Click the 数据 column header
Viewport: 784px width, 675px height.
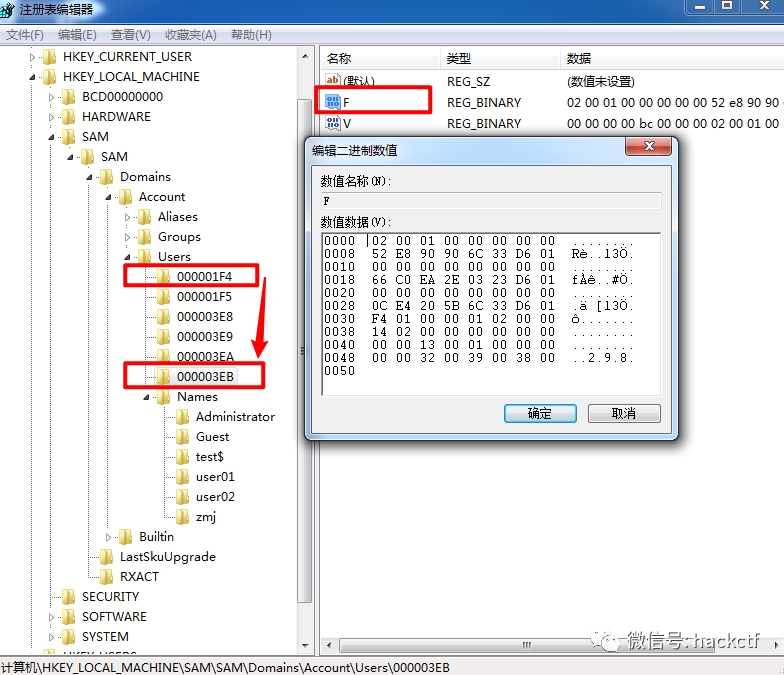(672, 58)
